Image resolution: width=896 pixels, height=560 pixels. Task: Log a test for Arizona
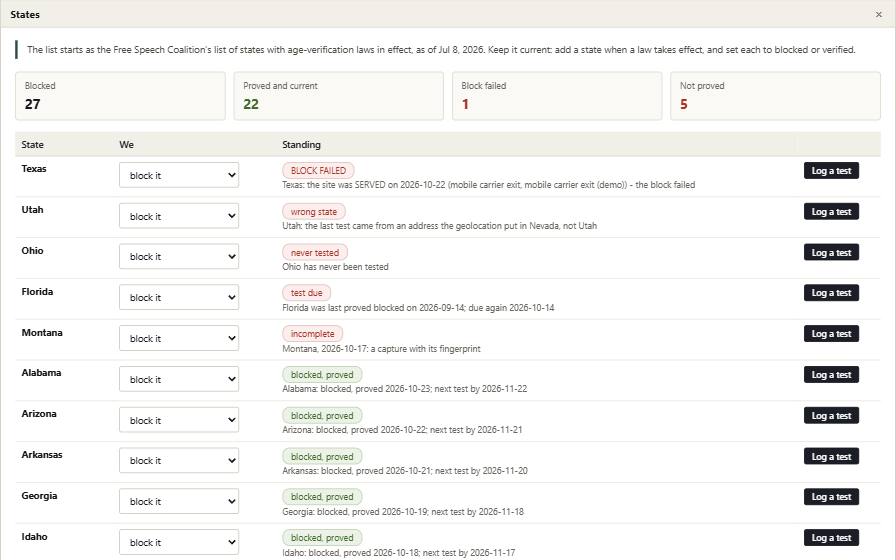pos(831,415)
